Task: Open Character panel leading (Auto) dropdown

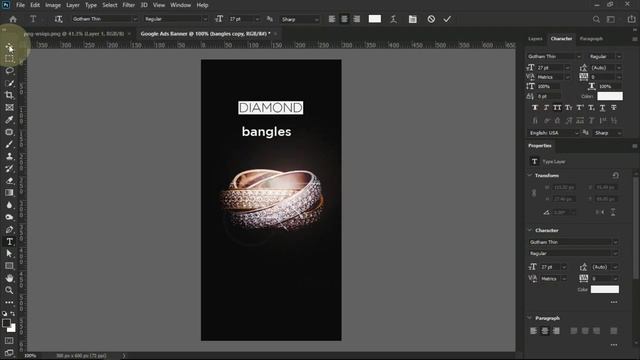Action: (619, 68)
